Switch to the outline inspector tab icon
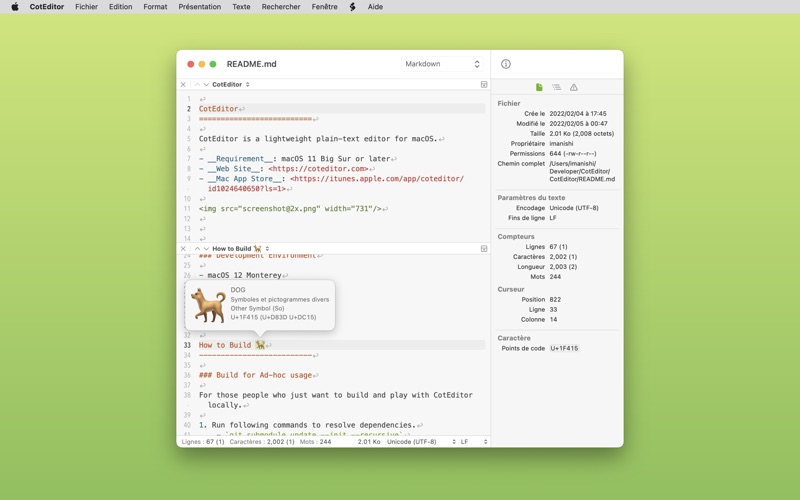 [x=557, y=87]
